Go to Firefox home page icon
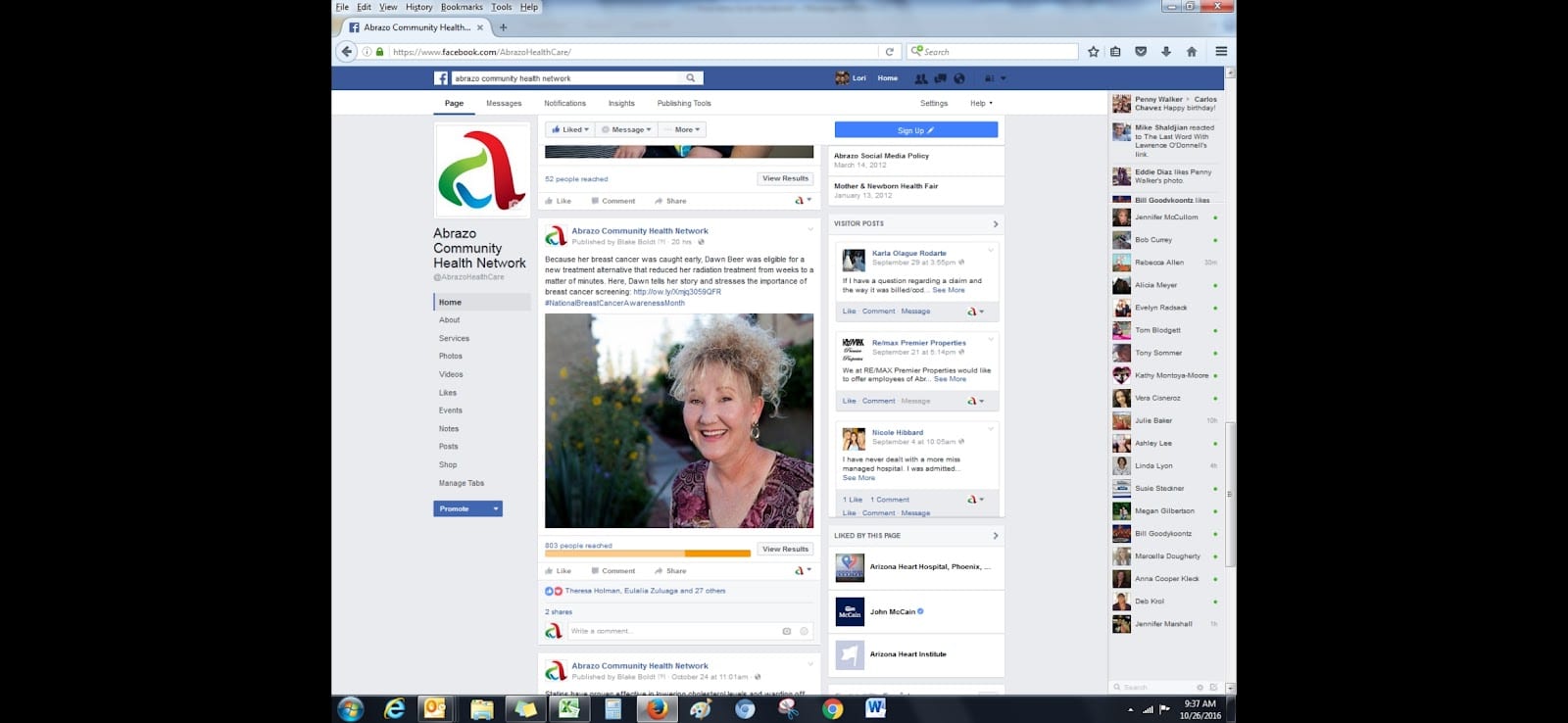This screenshot has width=1568, height=723. point(1192,52)
